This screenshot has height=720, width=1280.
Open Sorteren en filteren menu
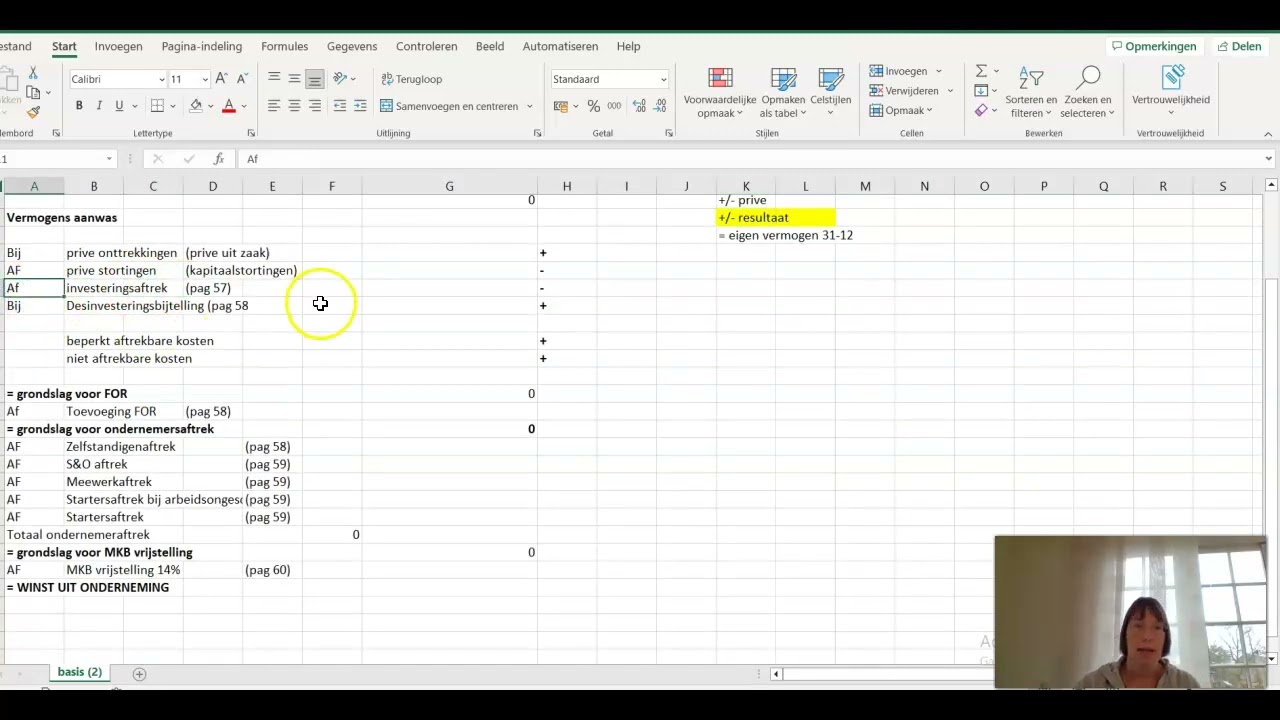[1031, 93]
